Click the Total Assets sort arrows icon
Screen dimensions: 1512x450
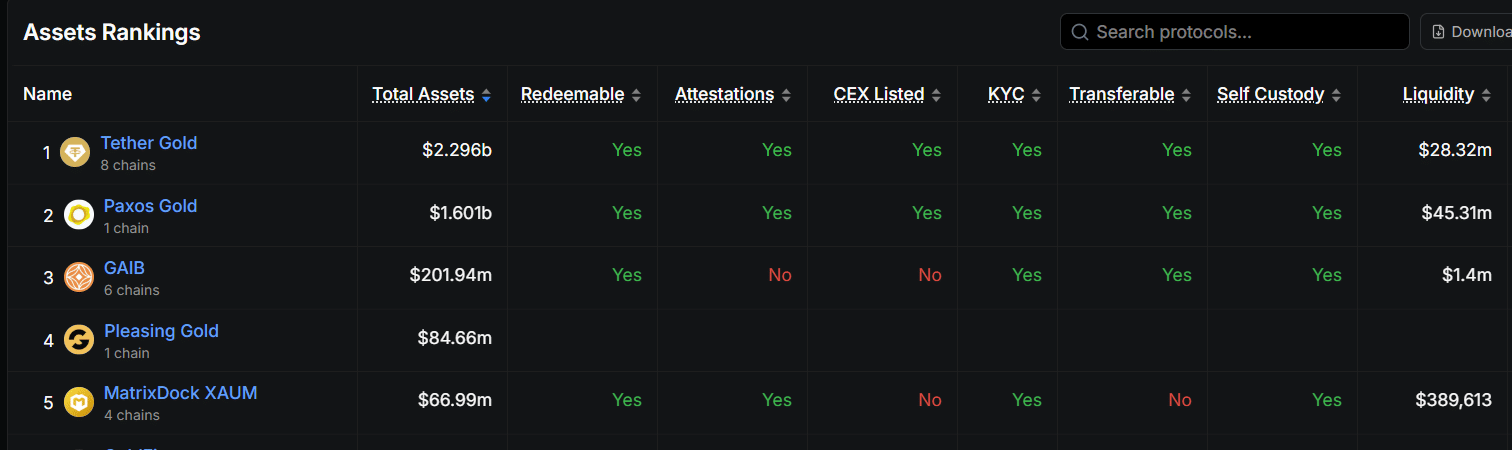tap(486, 95)
